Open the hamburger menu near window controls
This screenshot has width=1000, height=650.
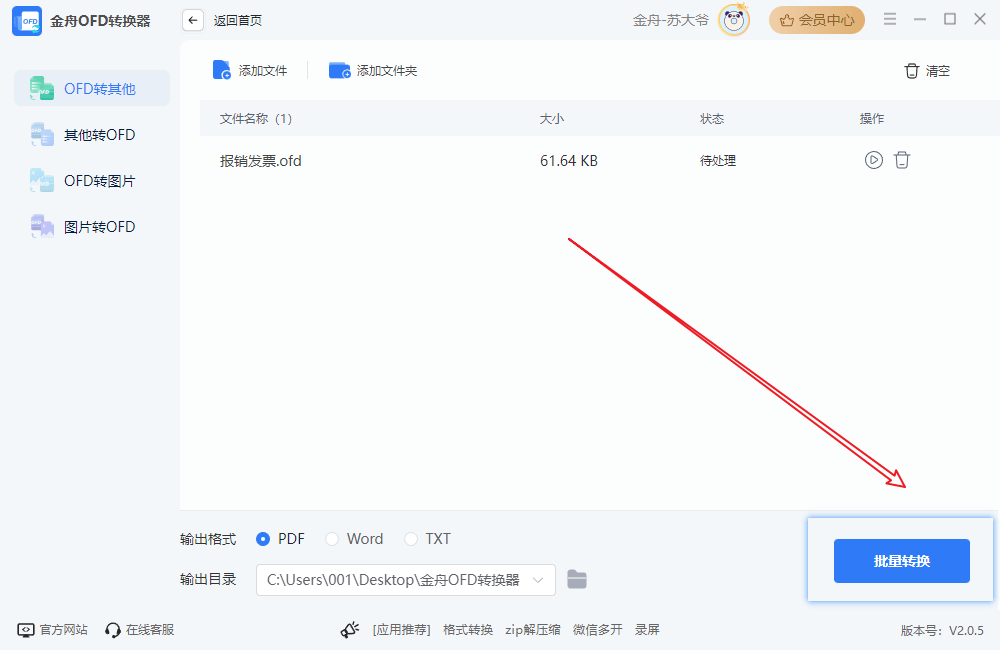(x=889, y=17)
